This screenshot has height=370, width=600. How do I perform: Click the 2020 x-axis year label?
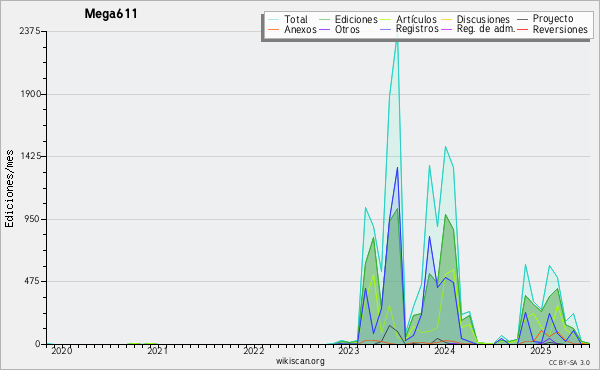click(62, 350)
